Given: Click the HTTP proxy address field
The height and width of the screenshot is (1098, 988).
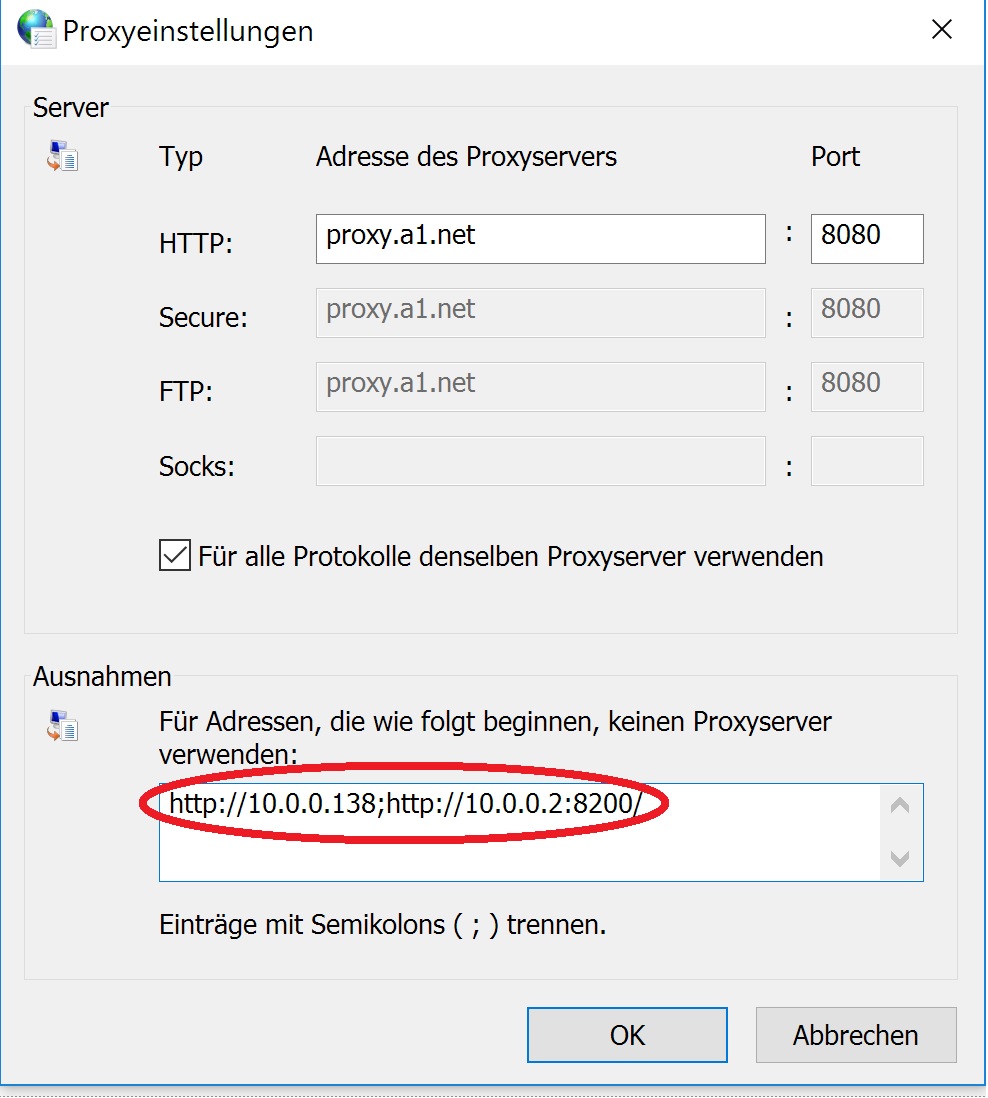Looking at the screenshot, I should 541,239.
